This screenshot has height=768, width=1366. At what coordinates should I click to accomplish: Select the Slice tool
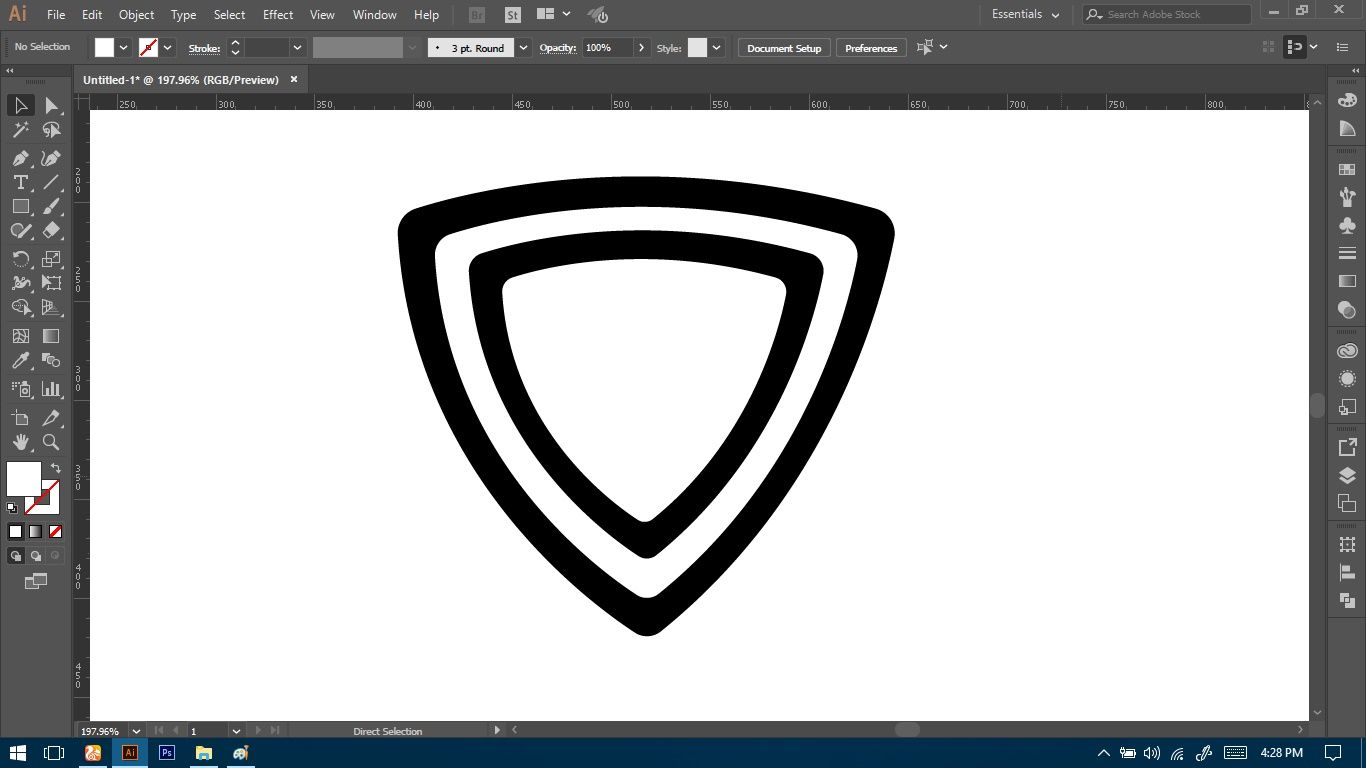(52, 418)
